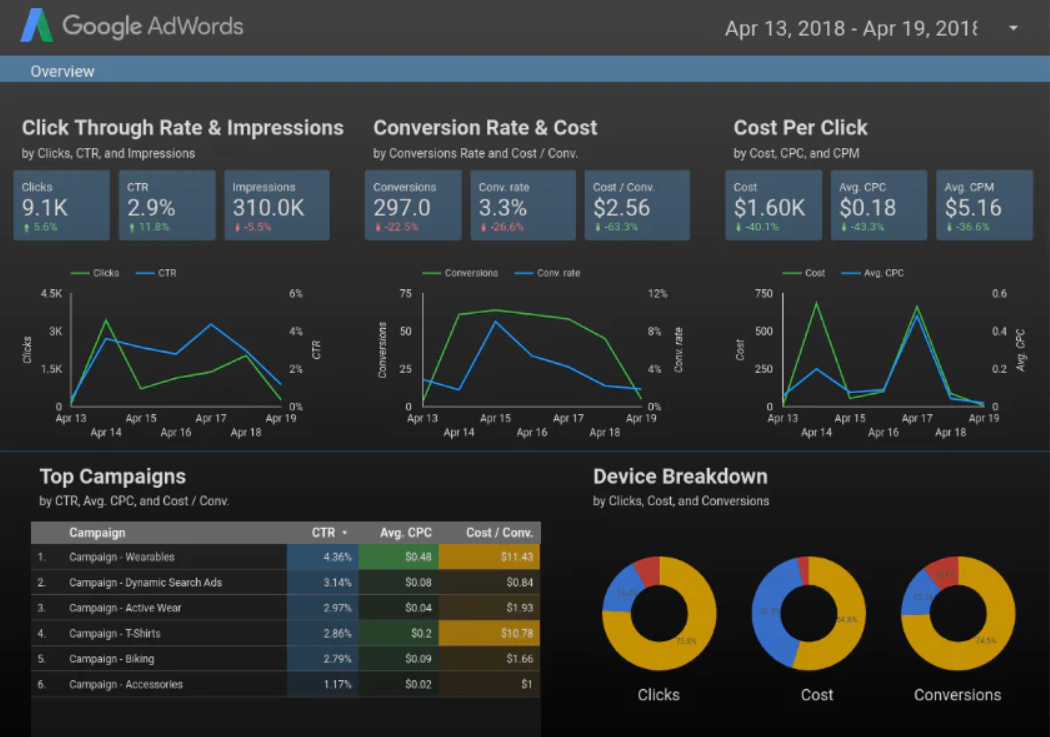The image size is (1050, 737).
Task: Click the Clicks legend entry
Action: 95,273
